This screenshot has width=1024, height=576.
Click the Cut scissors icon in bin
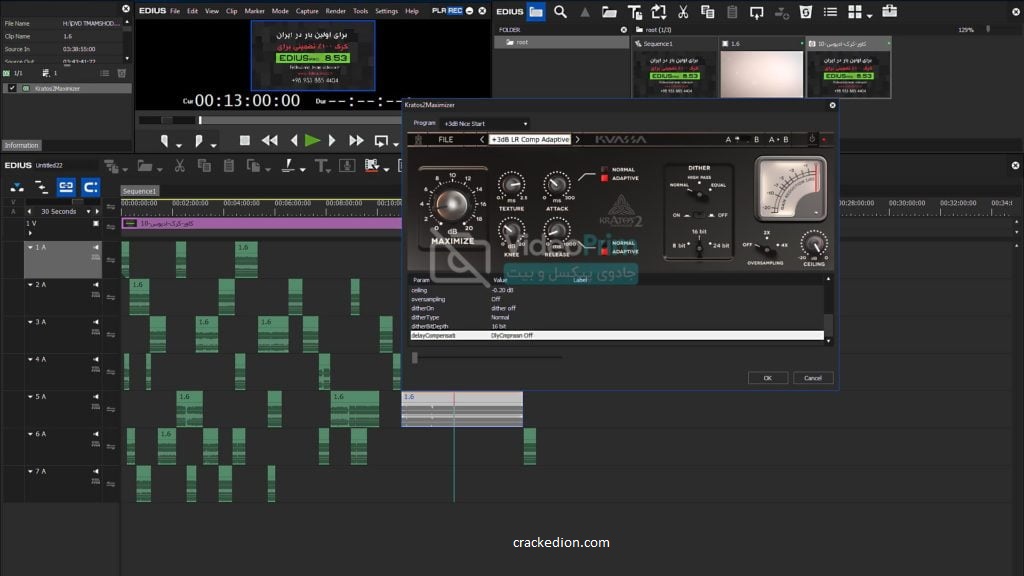pos(683,12)
